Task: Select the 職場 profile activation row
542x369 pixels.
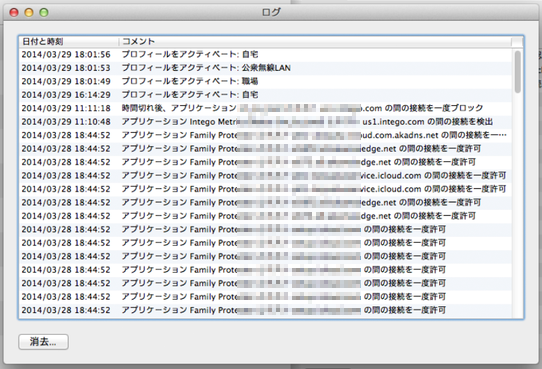Action: (x=265, y=82)
